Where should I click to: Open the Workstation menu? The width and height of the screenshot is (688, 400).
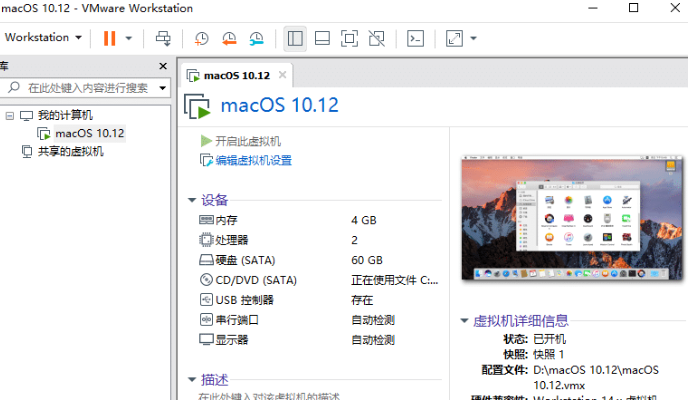pos(43,38)
